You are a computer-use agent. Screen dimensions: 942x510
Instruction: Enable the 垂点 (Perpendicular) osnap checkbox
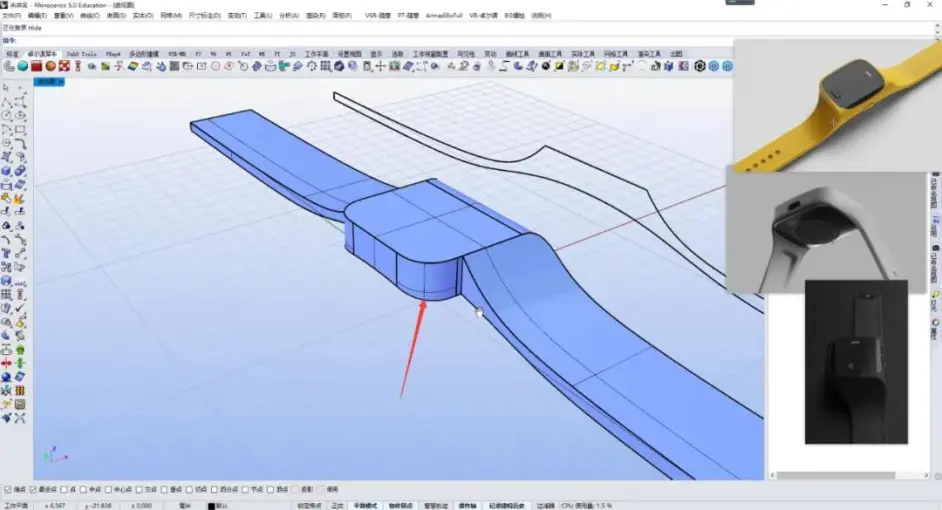164,490
